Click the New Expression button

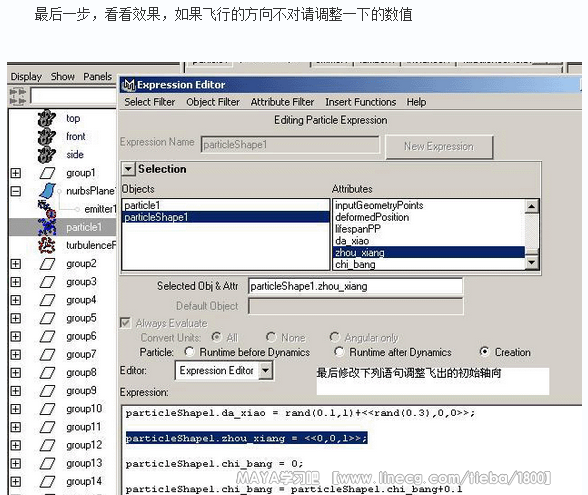pos(439,147)
